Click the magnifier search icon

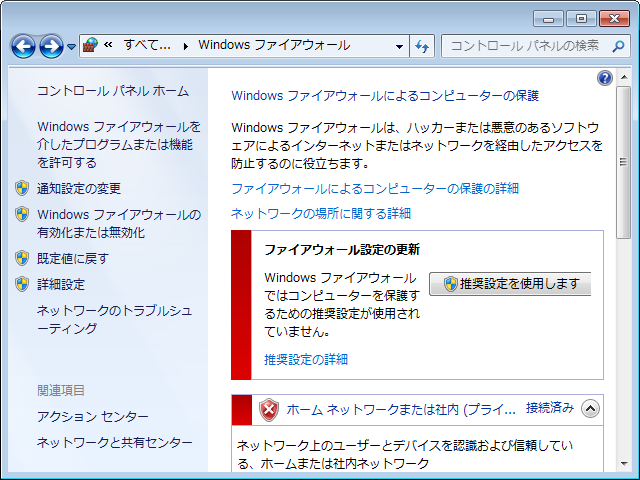coord(619,47)
